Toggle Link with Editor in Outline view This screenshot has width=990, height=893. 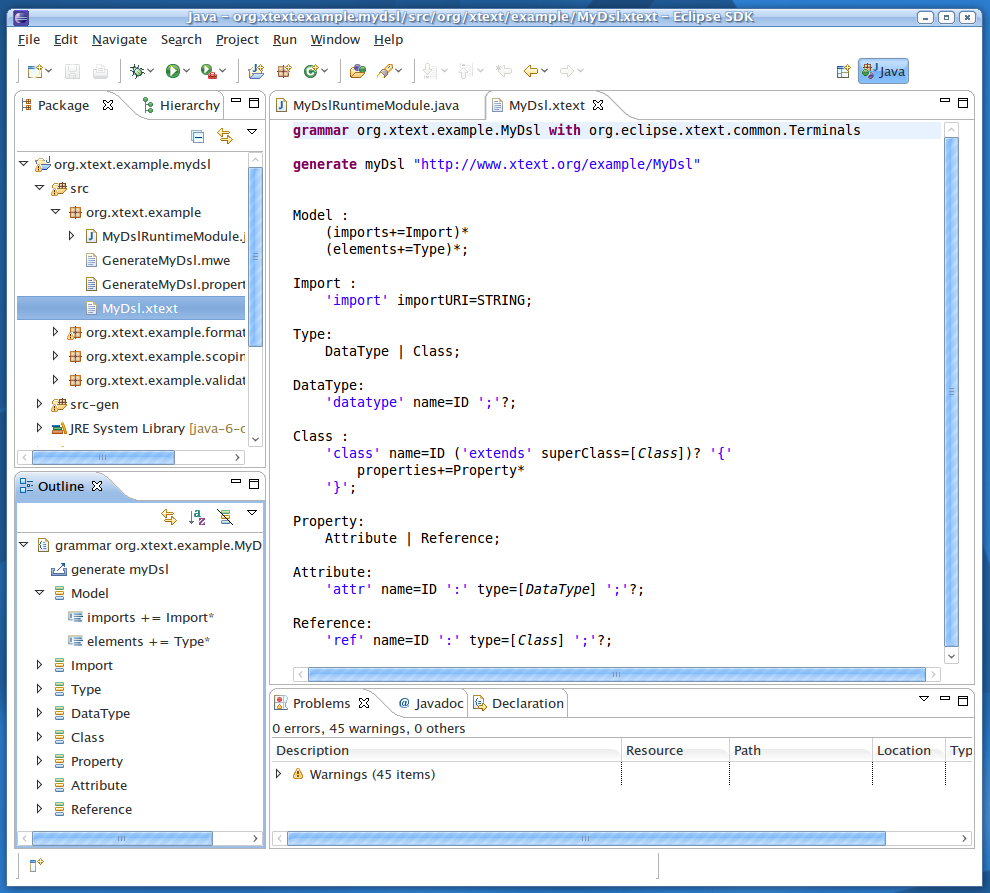(x=169, y=517)
